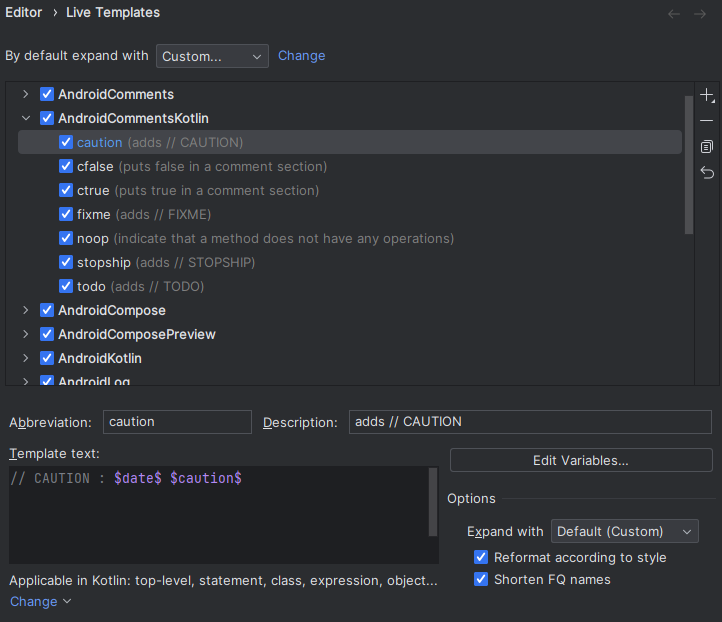The image size is (722, 622).
Task: Open the Expand with dropdown in Options
Action: 624,531
